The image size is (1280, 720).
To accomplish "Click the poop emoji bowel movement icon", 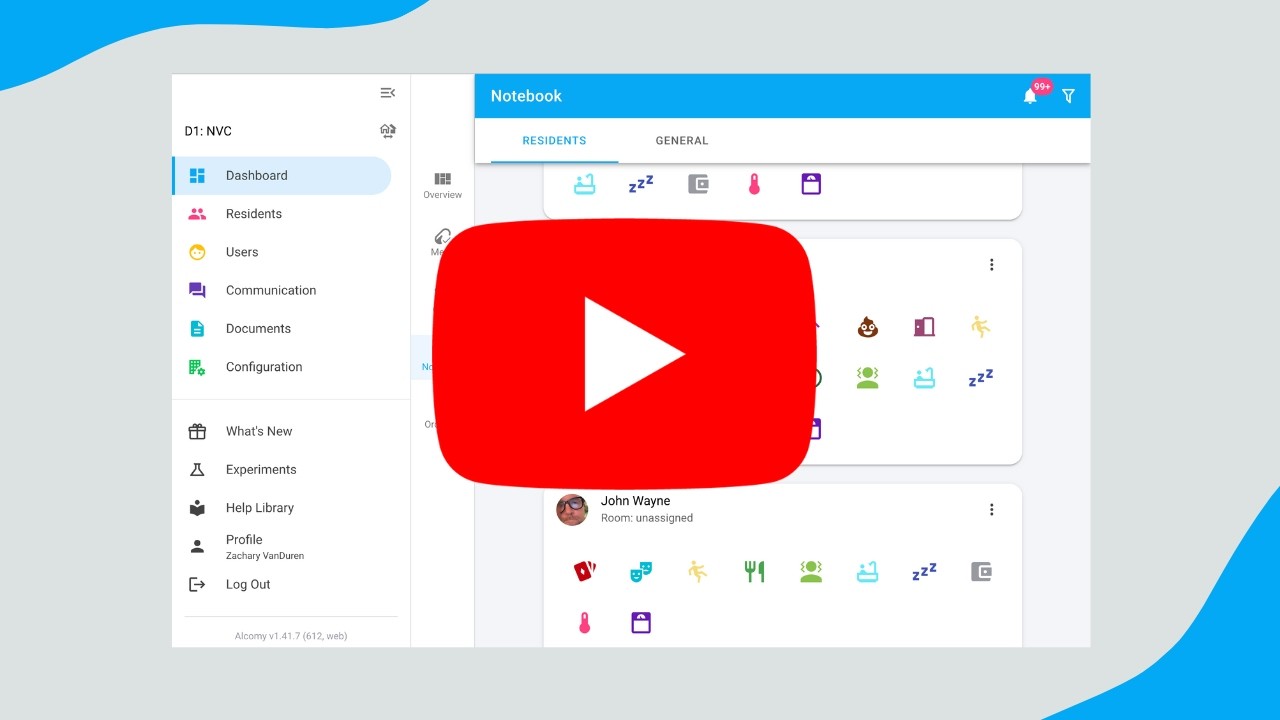I will click(x=867, y=327).
